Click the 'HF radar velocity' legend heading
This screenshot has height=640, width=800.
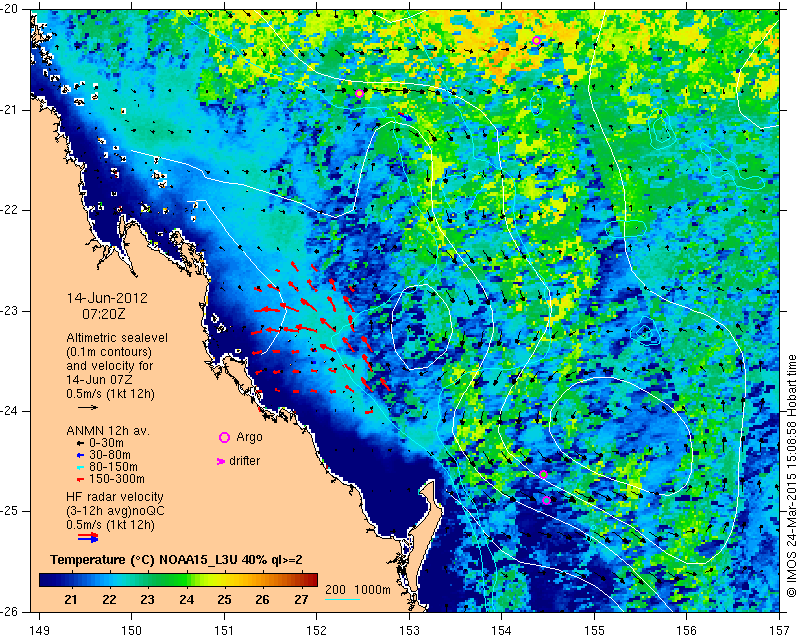[115, 497]
